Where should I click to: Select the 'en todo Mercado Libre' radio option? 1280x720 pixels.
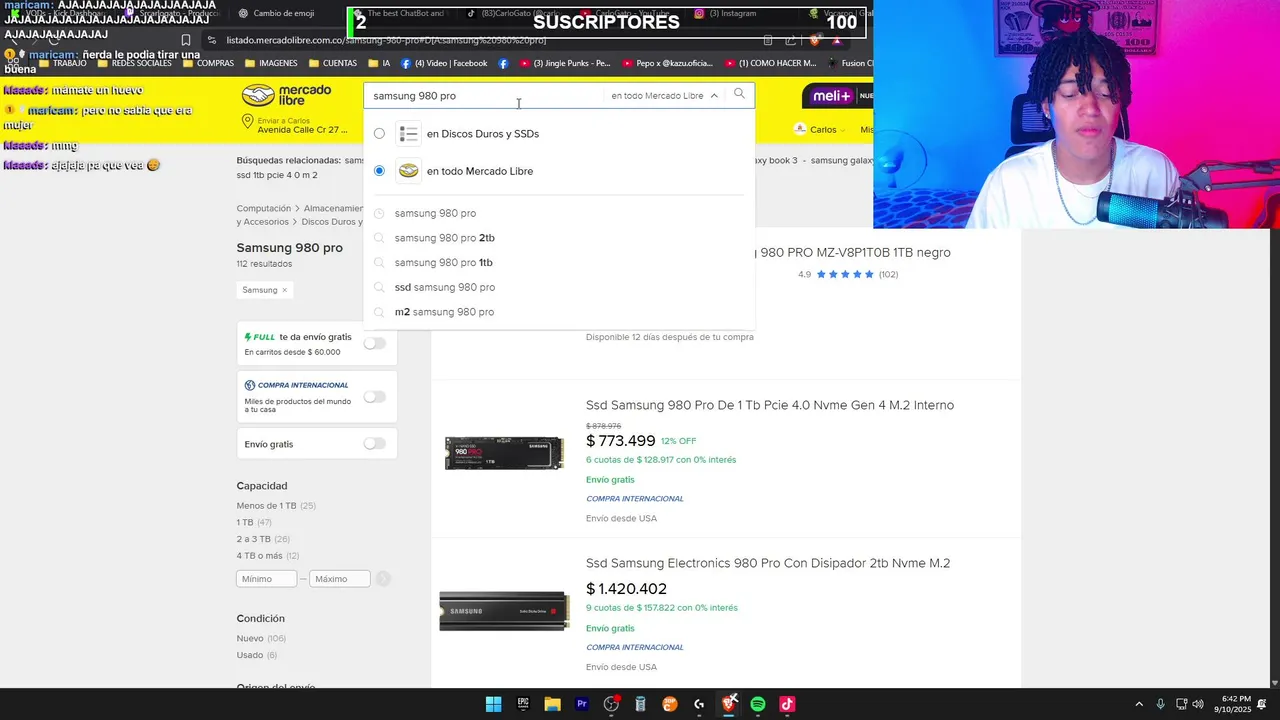379,171
